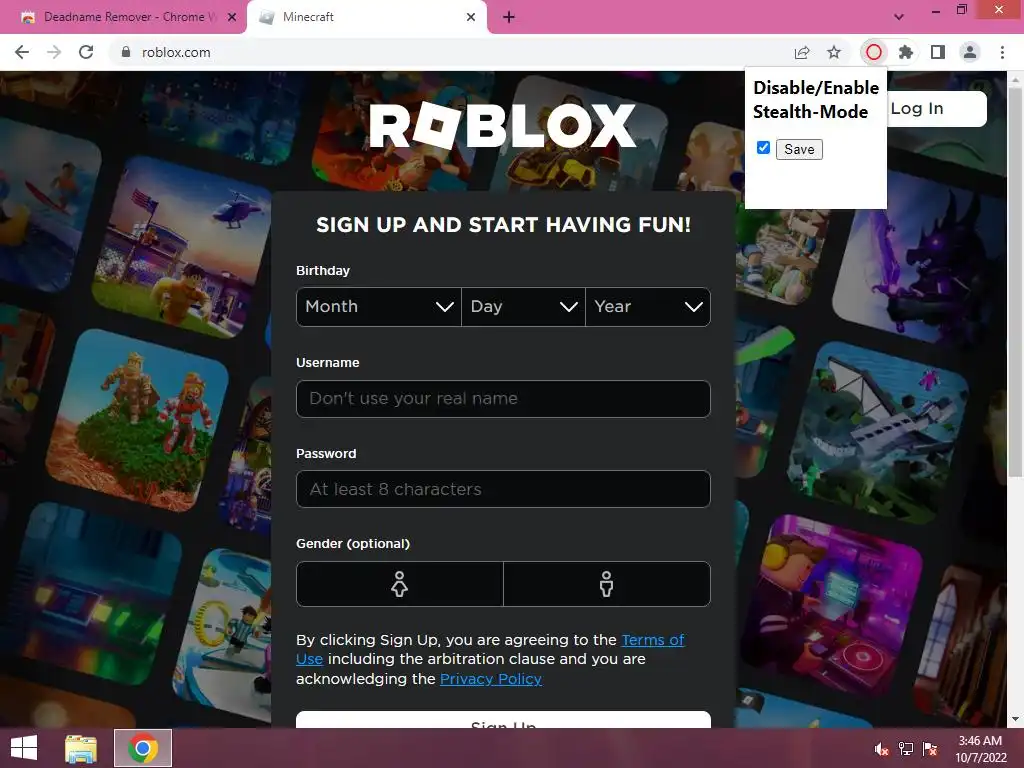This screenshot has height=768, width=1024.
Task: Click the network tray icon
Action: tap(906, 748)
